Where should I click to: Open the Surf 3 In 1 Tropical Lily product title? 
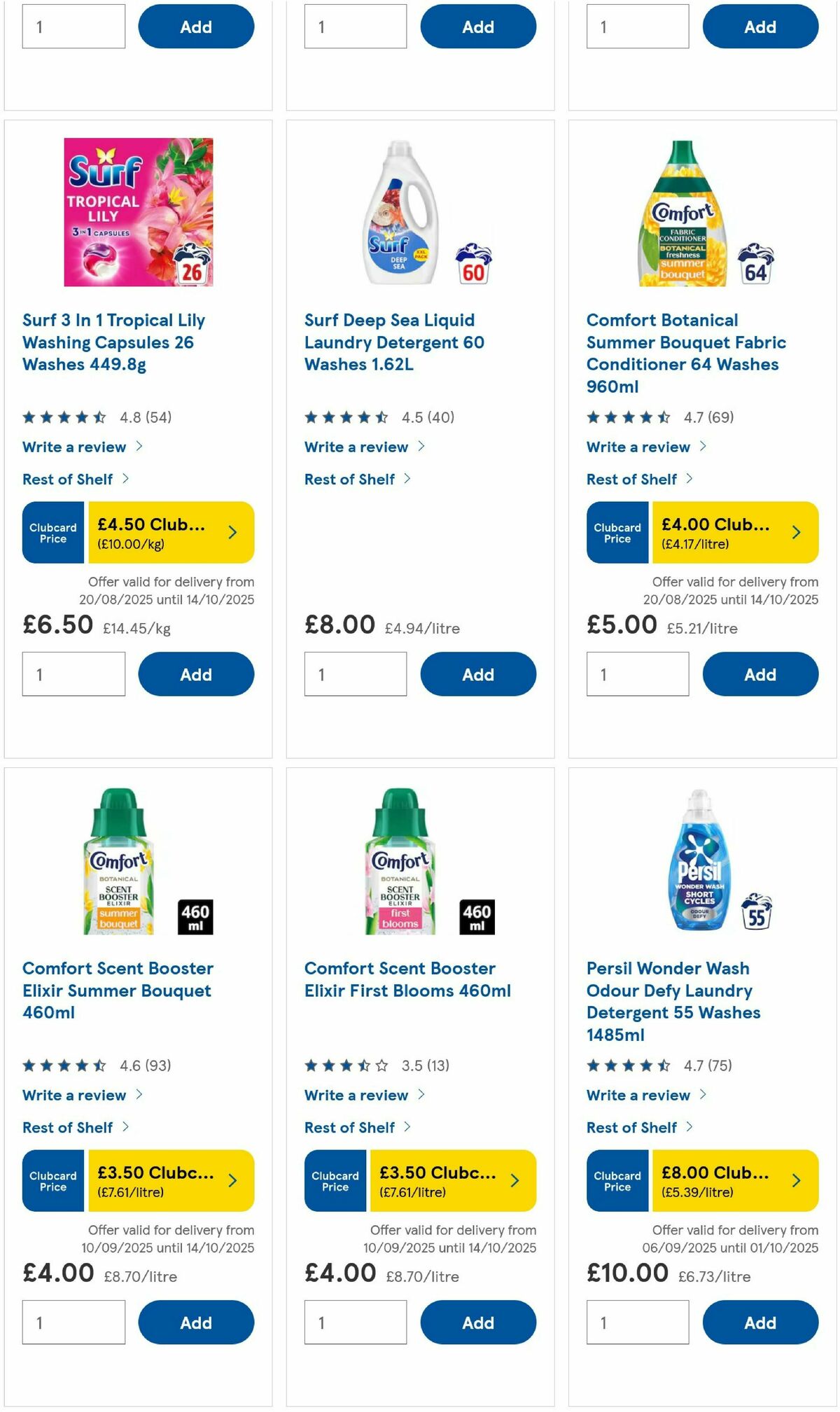(x=113, y=342)
